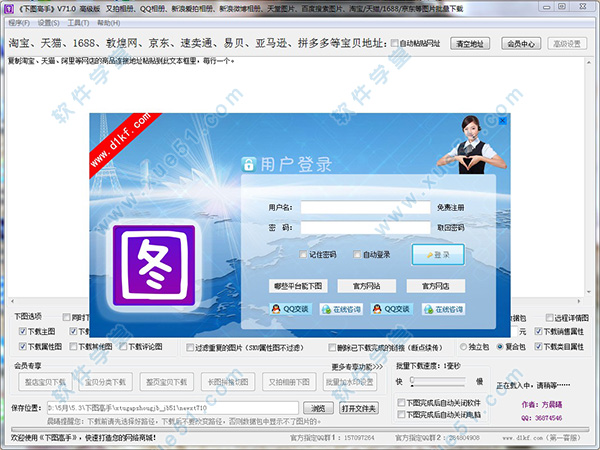Viewport: 600px width, 450px height.
Task: Open the 设置(S) menu
Action: (48, 23)
